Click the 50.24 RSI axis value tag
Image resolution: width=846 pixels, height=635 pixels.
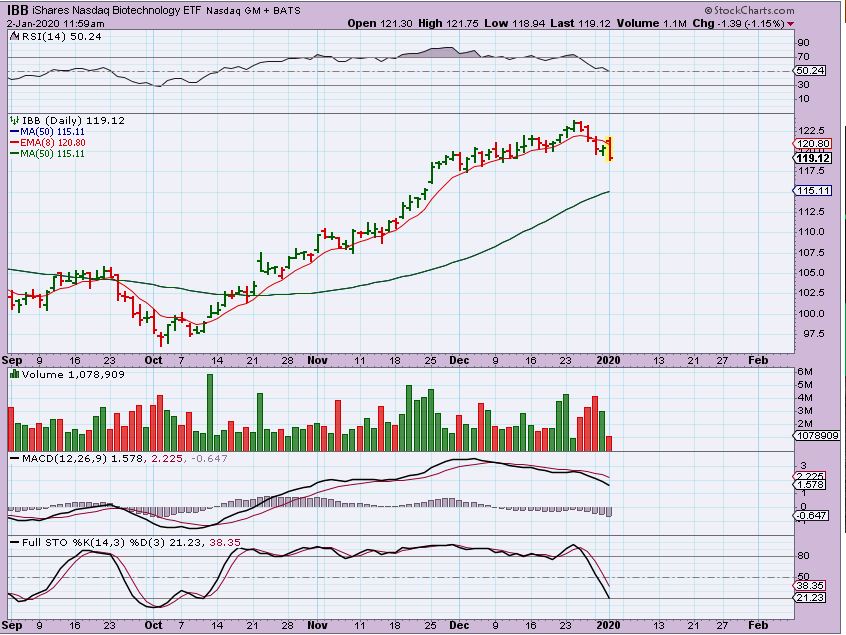pyautogui.click(x=811, y=71)
